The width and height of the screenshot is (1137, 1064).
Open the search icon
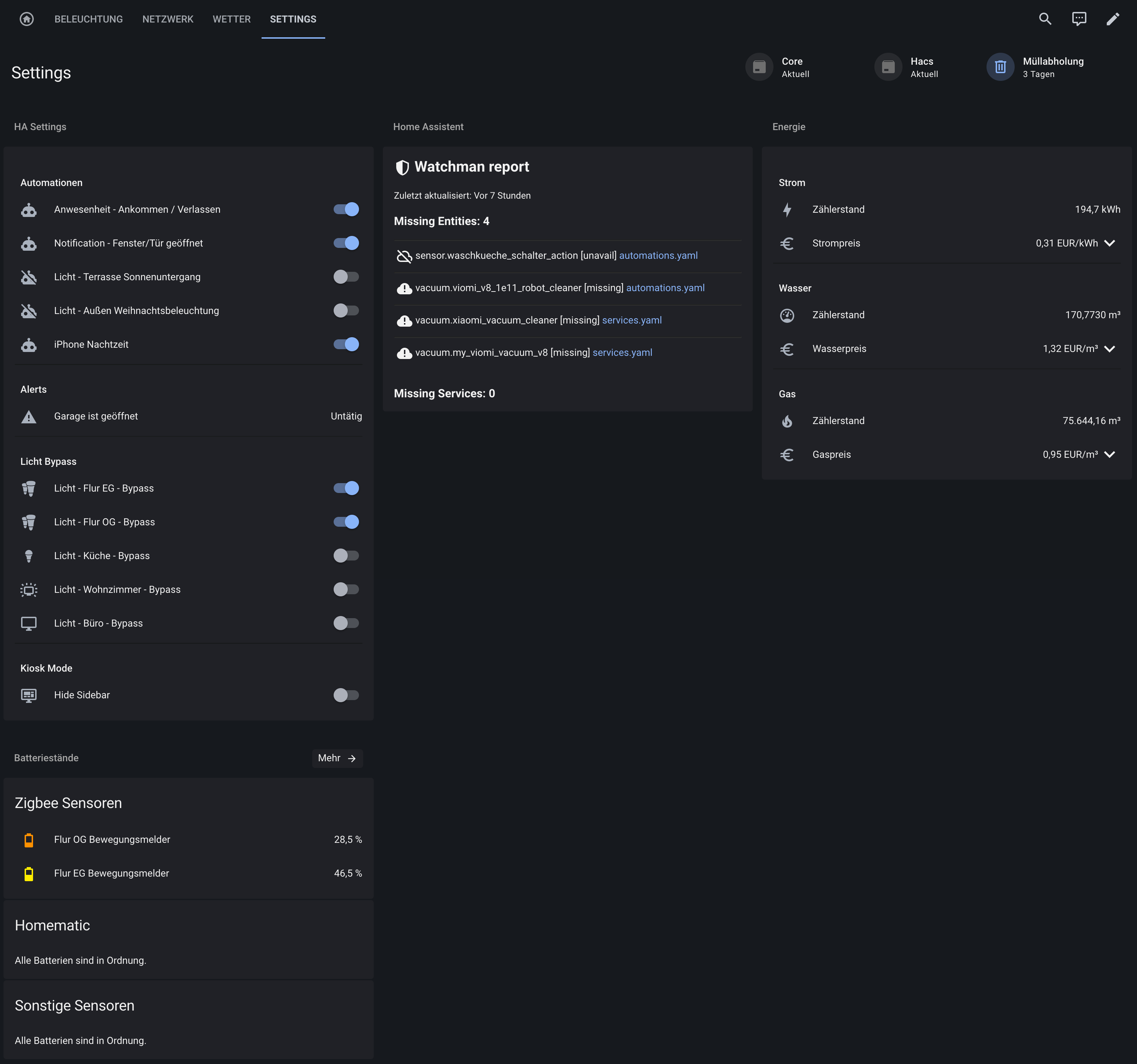[x=1045, y=19]
